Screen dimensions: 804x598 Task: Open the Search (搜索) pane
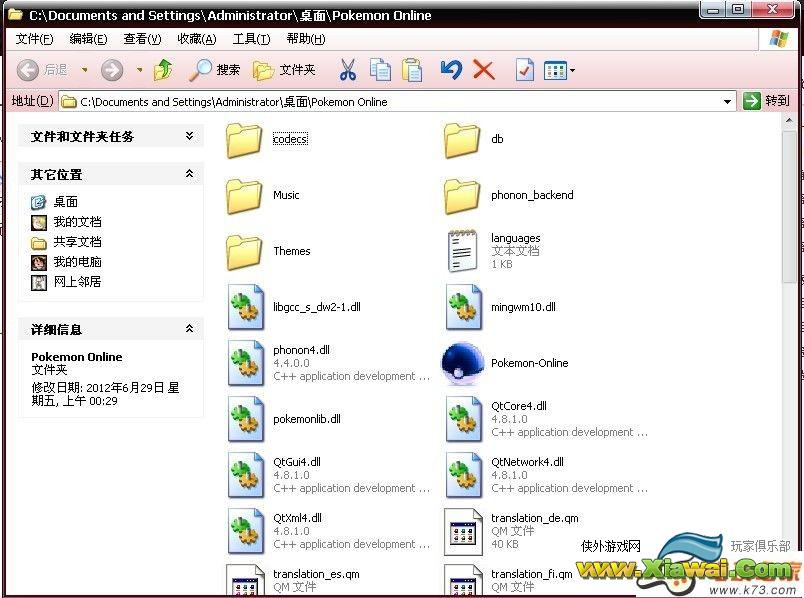[214, 70]
